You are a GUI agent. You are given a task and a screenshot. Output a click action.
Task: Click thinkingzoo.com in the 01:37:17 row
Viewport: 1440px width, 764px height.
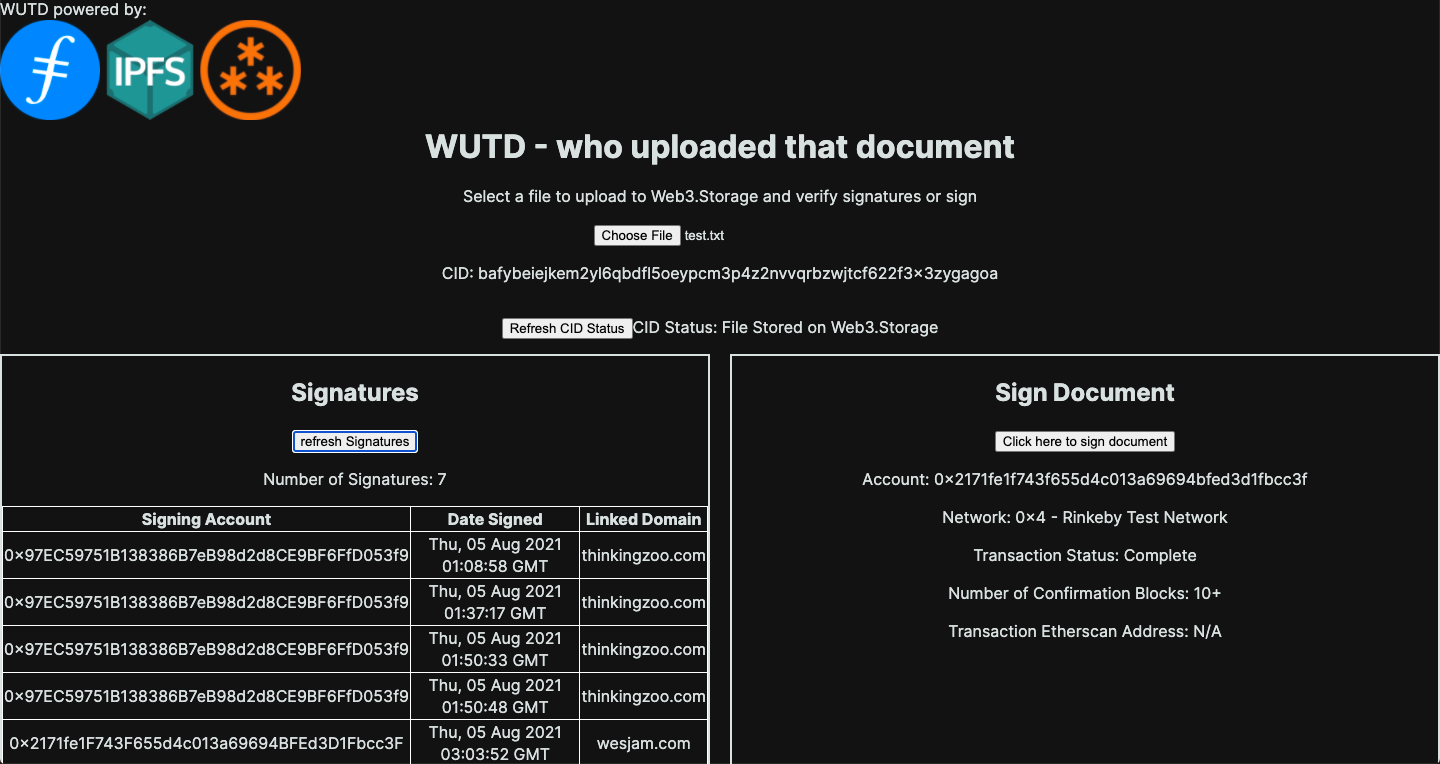tap(644, 603)
